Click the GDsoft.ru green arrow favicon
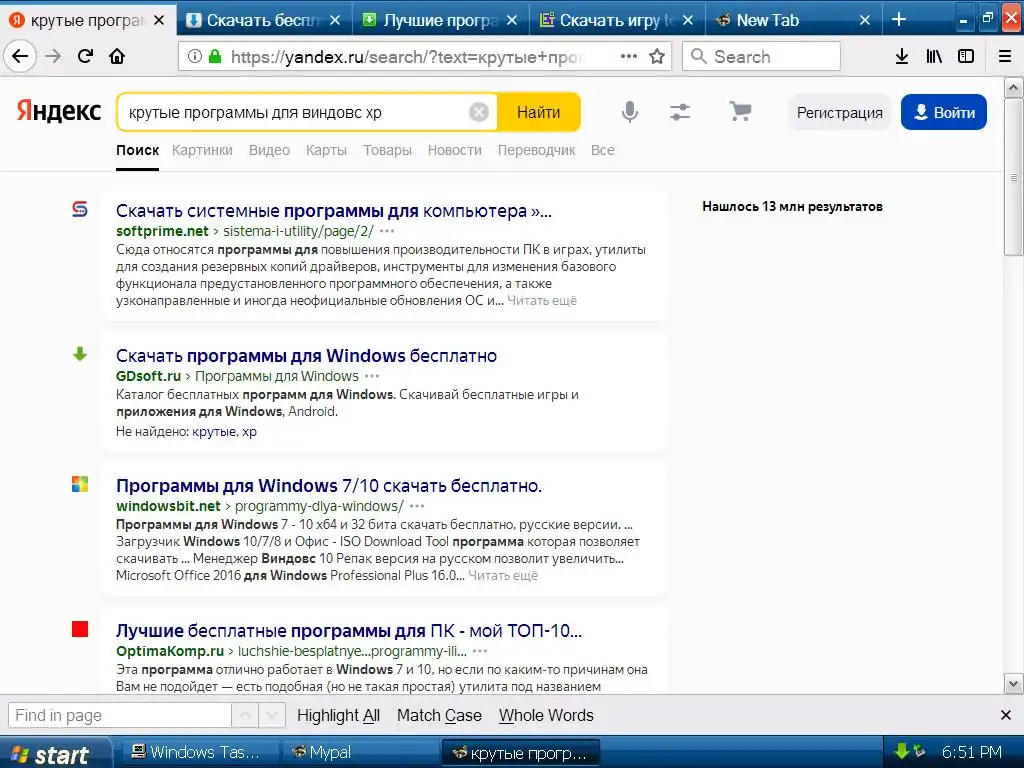The image size is (1024, 768). (x=80, y=354)
